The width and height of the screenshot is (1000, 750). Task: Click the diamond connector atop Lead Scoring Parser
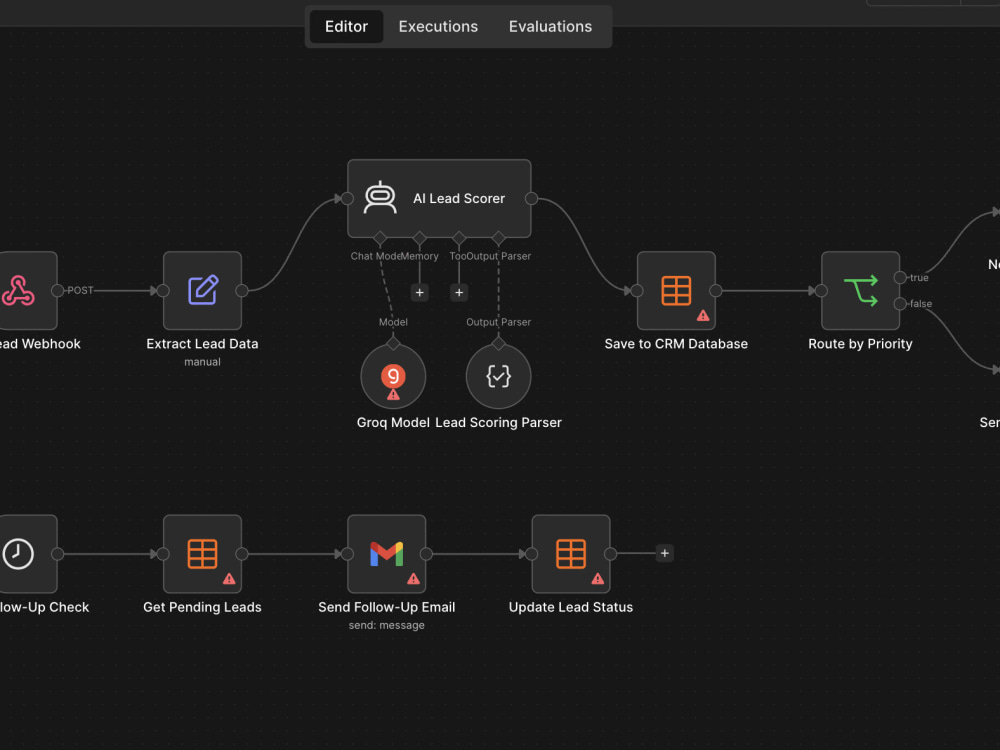[x=498, y=344]
